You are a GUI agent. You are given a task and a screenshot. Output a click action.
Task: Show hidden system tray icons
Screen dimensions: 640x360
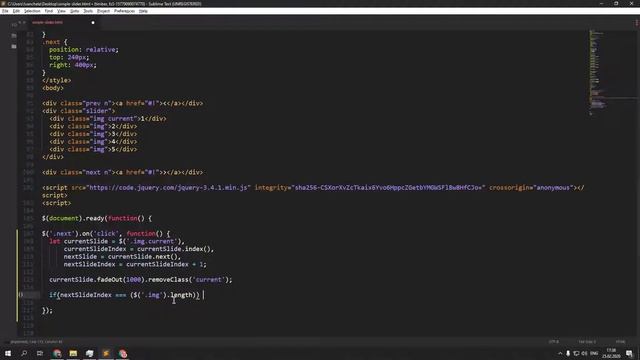point(560,353)
